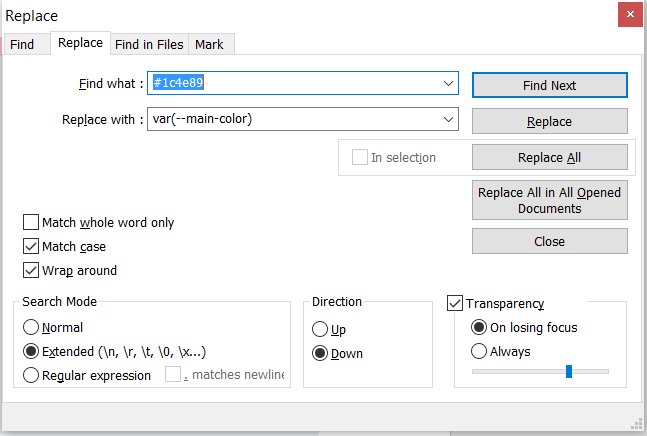This screenshot has height=436, width=647.
Task: Open the Find in Files tab
Action: tap(149, 44)
